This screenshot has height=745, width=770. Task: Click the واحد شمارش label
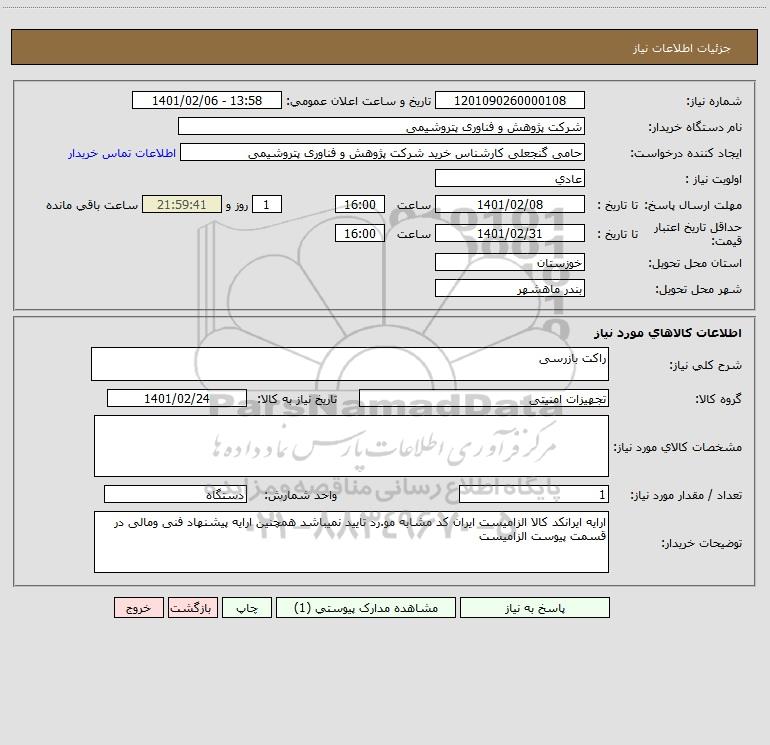pos(301,495)
